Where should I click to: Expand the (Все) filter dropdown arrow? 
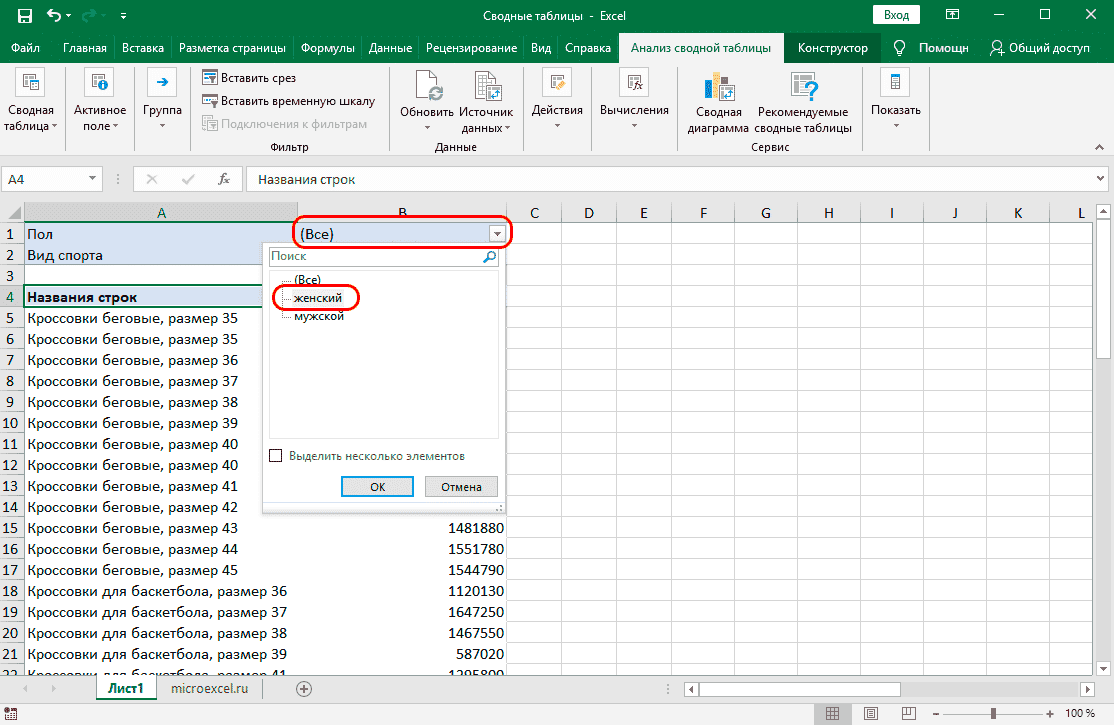[x=497, y=234]
